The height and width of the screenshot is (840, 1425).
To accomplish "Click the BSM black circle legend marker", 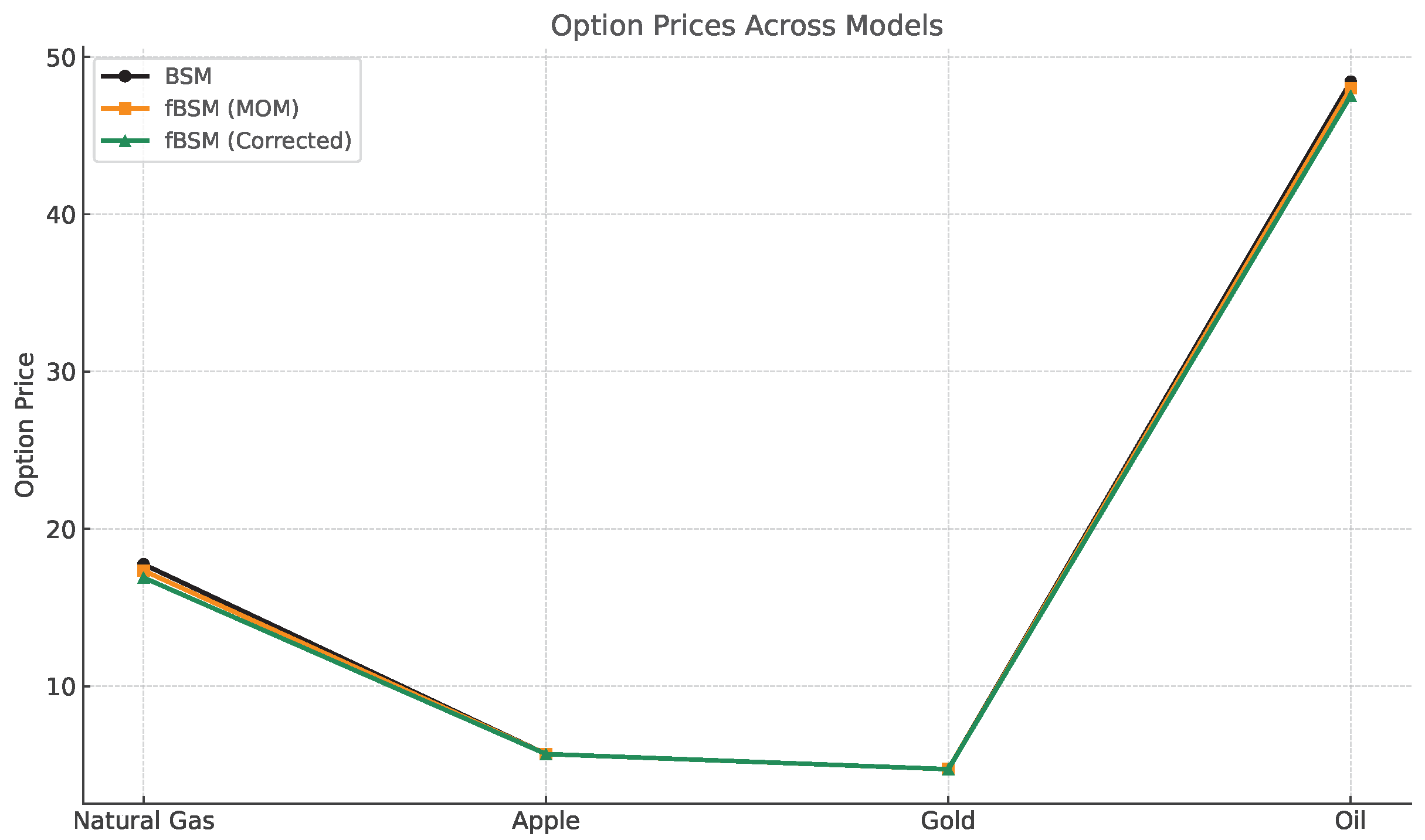I will [125, 76].
